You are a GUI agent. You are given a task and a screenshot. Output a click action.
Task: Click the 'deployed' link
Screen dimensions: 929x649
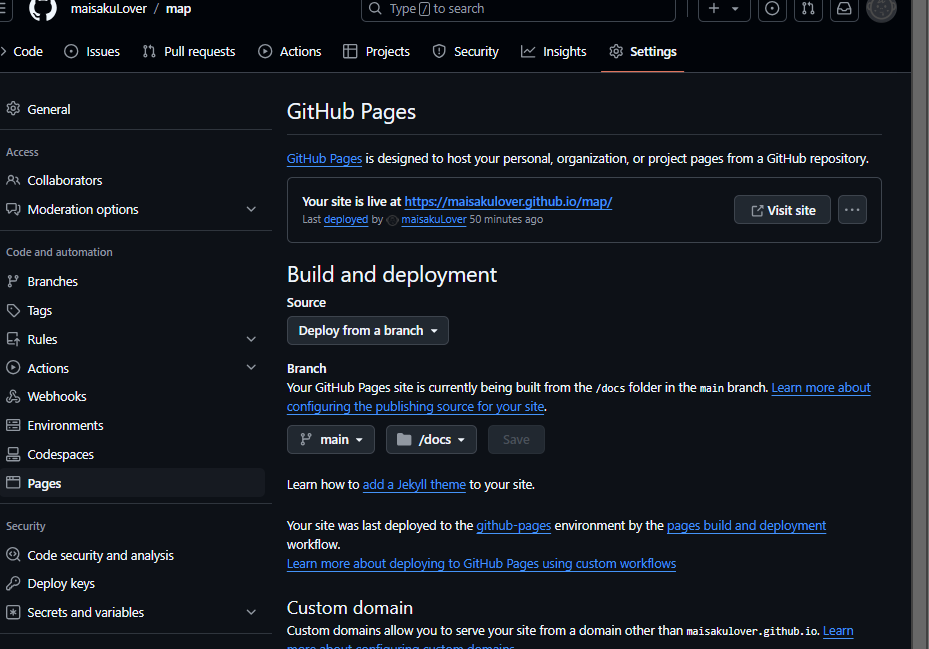coord(346,219)
